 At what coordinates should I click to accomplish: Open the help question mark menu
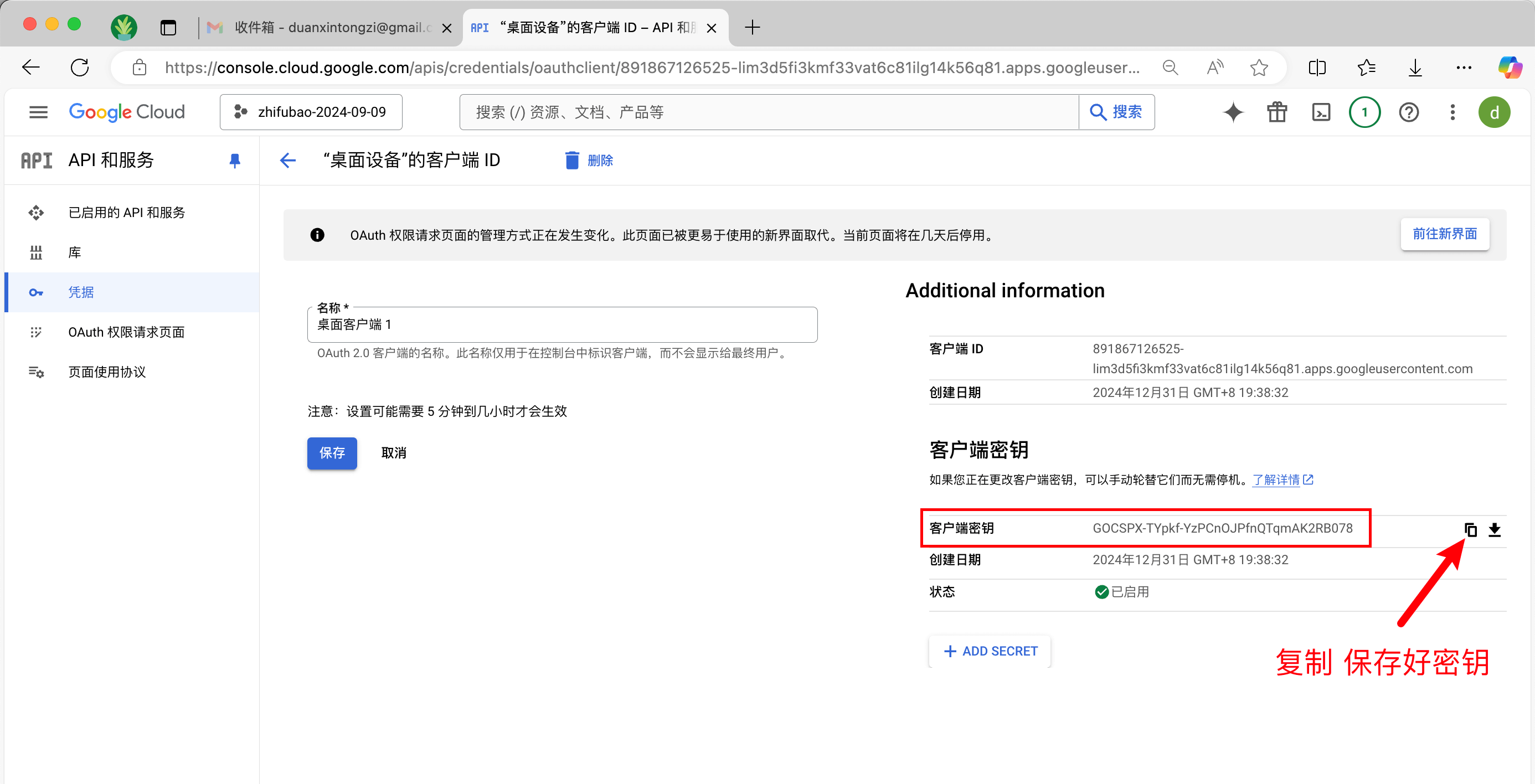[x=1408, y=112]
